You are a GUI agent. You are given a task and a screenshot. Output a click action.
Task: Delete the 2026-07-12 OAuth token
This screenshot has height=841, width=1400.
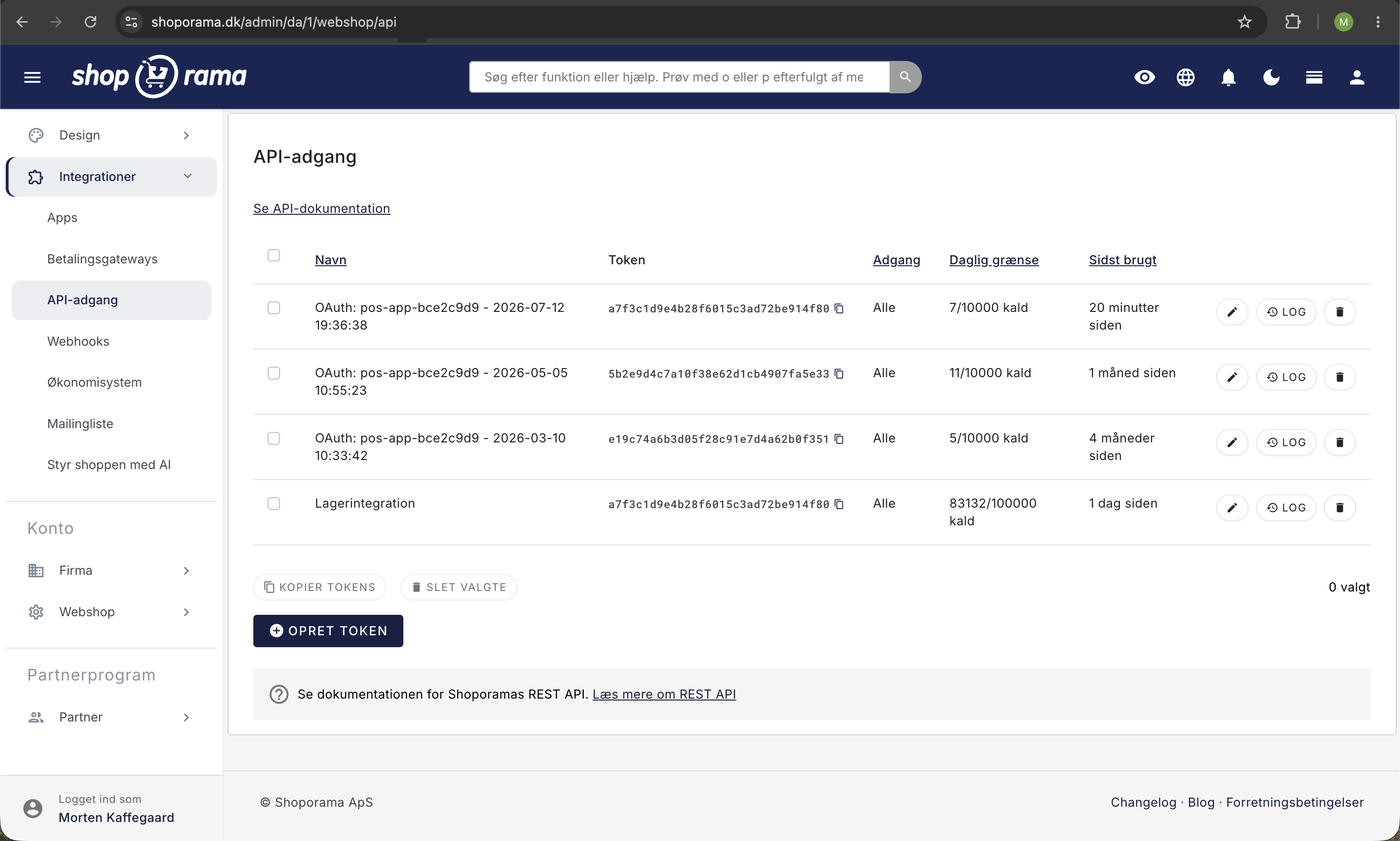1340,312
